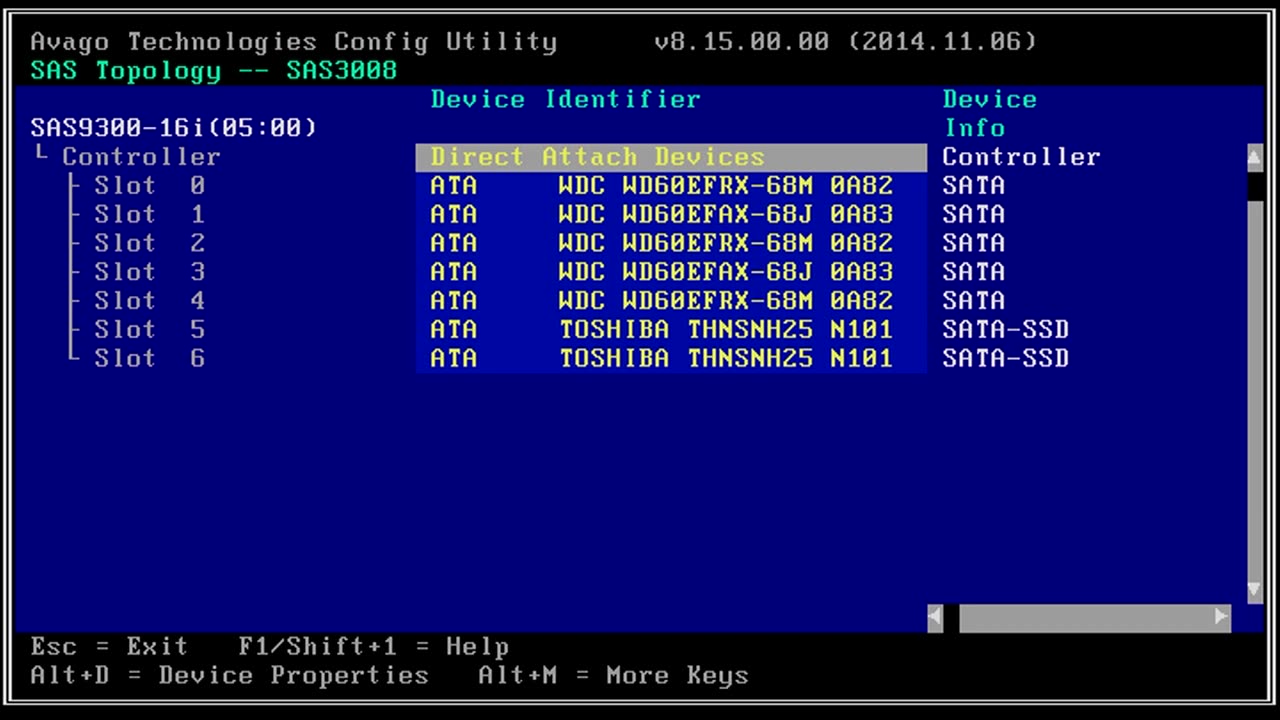Click the vertical scrollbar up arrow
This screenshot has height=720, width=1280.
click(1255, 157)
